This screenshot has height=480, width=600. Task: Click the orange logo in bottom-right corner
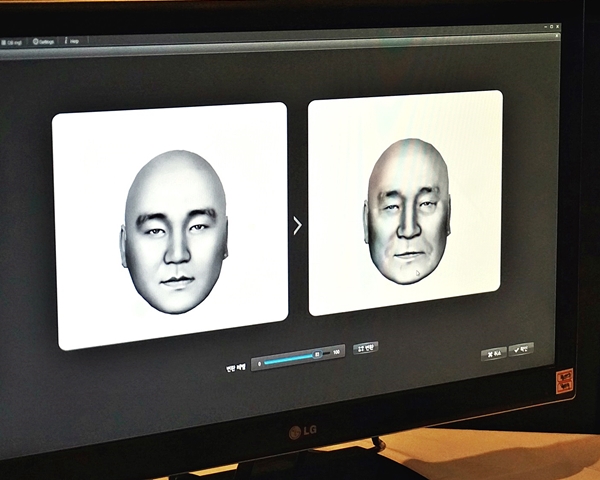click(x=565, y=382)
